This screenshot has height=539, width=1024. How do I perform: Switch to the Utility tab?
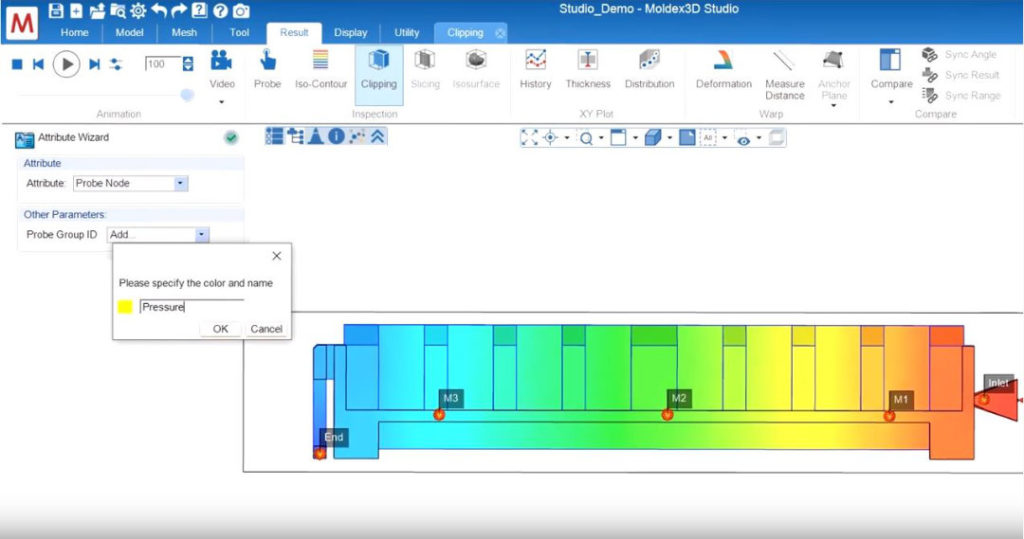(406, 33)
